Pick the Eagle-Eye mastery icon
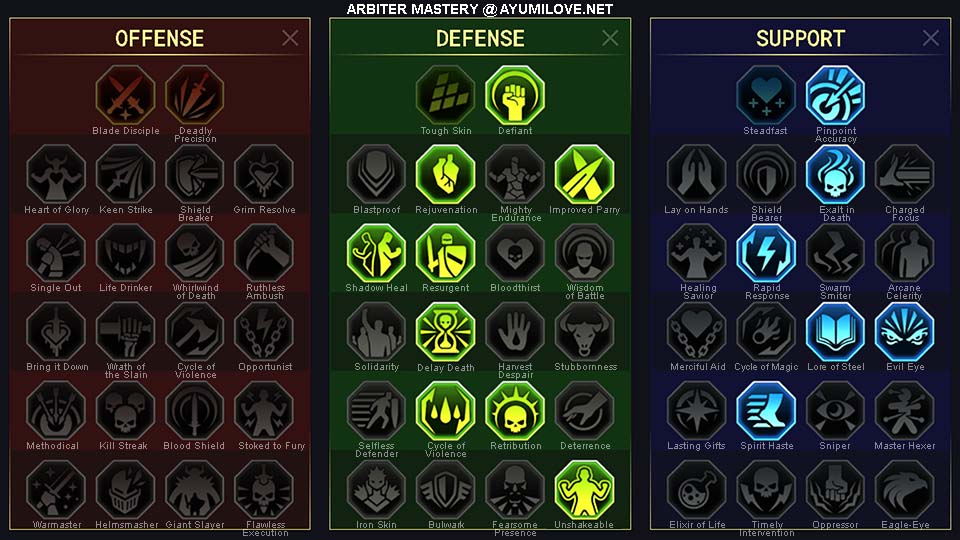This screenshot has width=960, height=540. 904,490
